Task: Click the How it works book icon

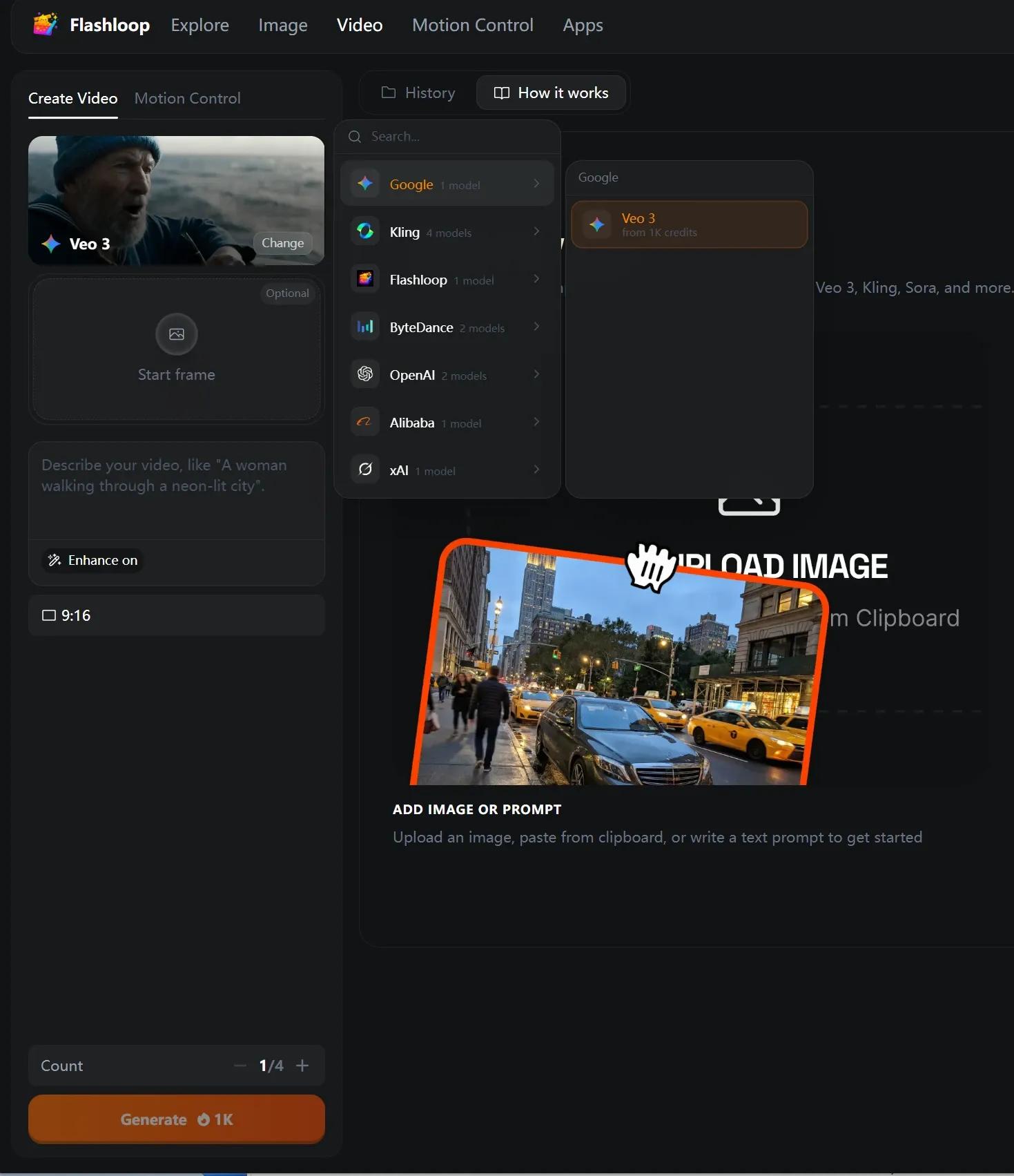Action: [x=502, y=93]
